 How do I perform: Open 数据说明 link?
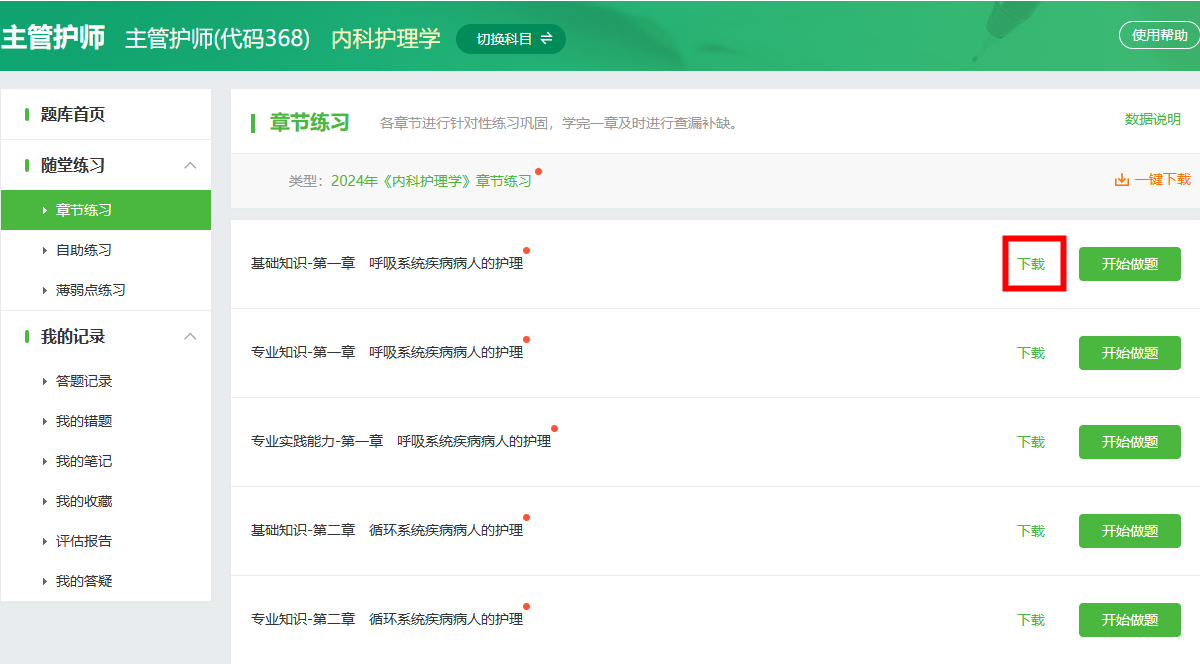(1152, 119)
